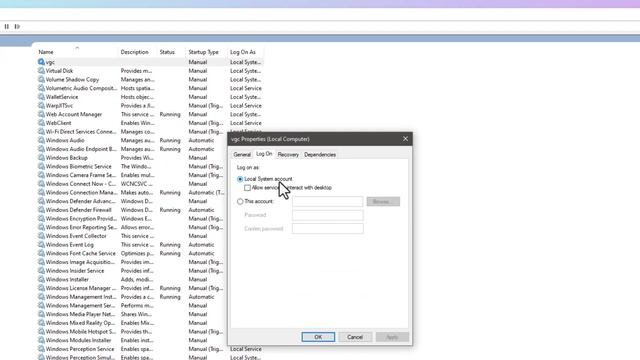Click the Windows Audio service icon

click(x=41, y=140)
